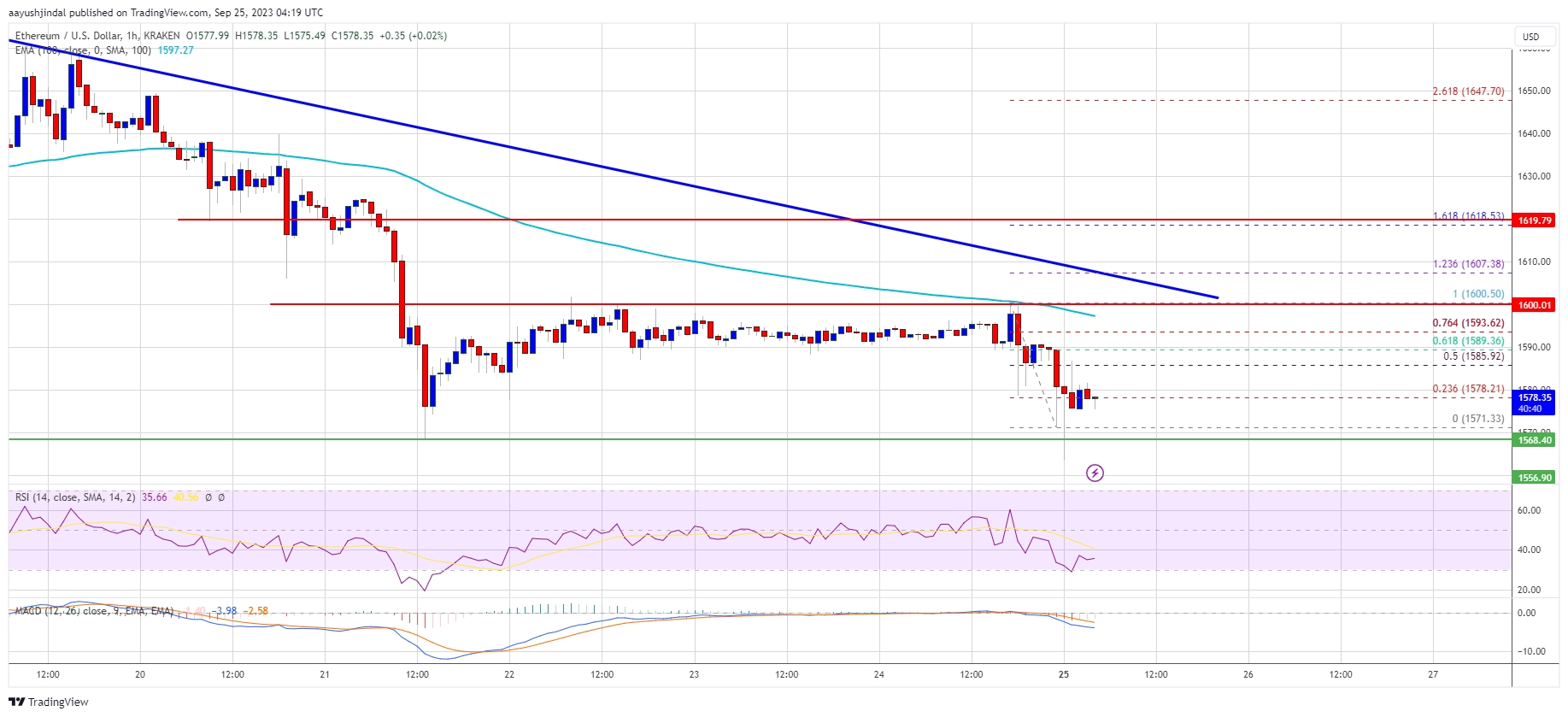Select Fibonacci label 0.764 (1593.62)

click(1468, 323)
